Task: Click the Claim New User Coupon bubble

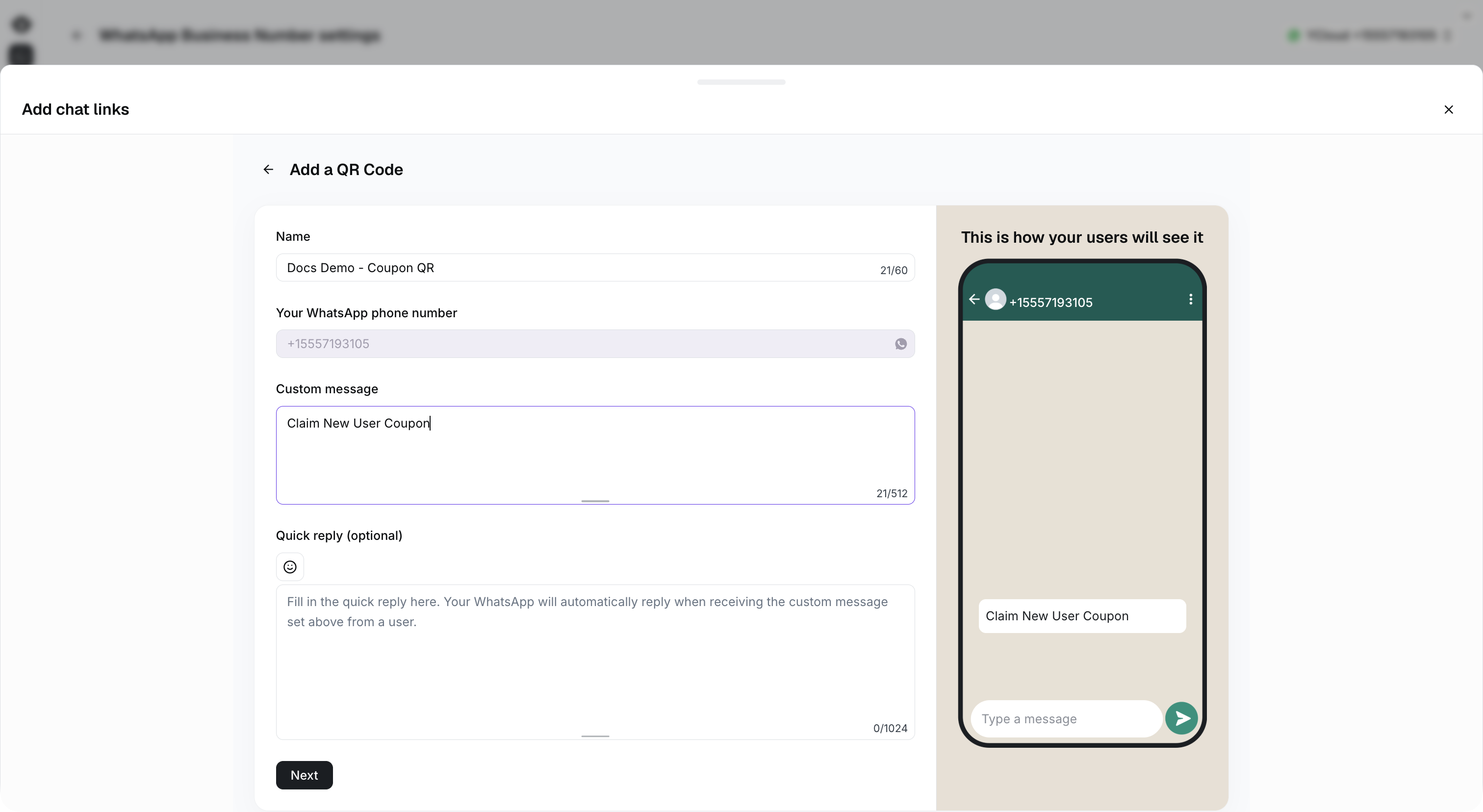Action: 1082,616
